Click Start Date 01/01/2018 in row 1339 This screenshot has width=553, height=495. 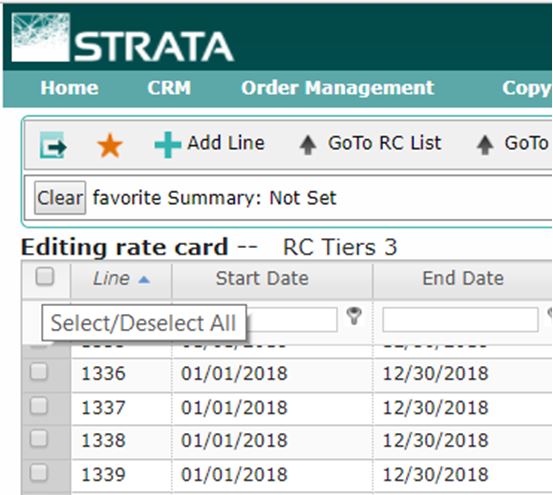pos(234,474)
